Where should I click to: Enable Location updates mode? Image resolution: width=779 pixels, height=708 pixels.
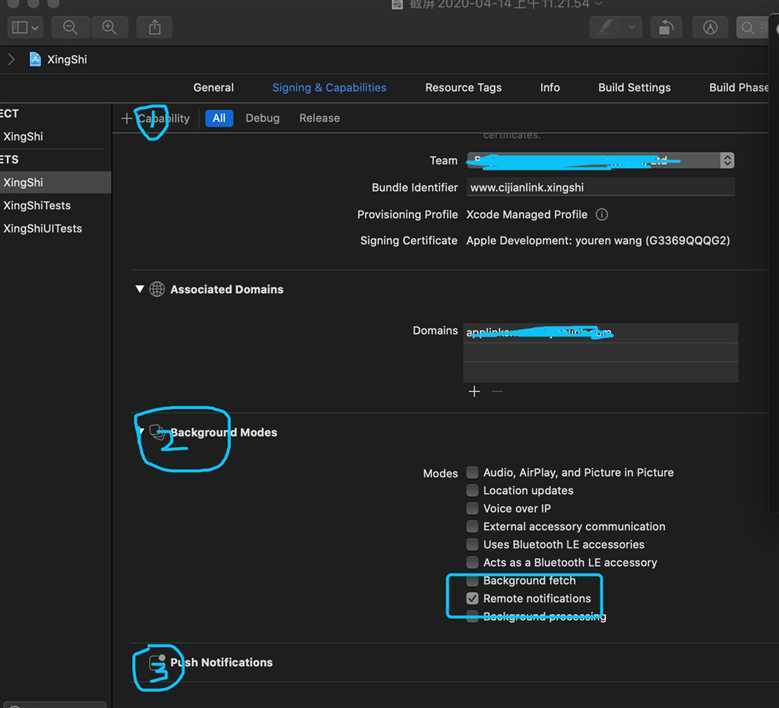coord(472,490)
